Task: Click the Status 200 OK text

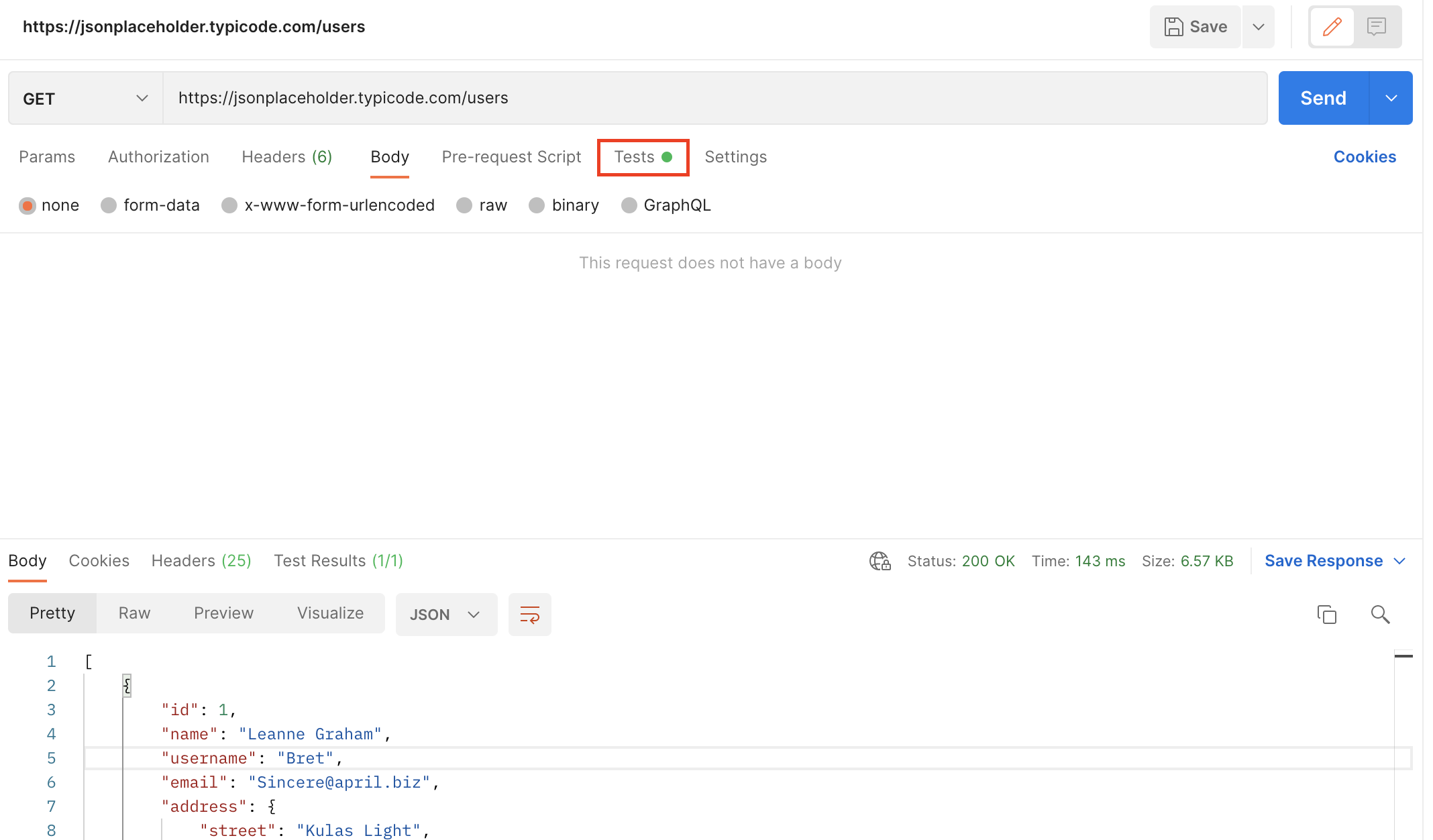Action: tap(961, 561)
